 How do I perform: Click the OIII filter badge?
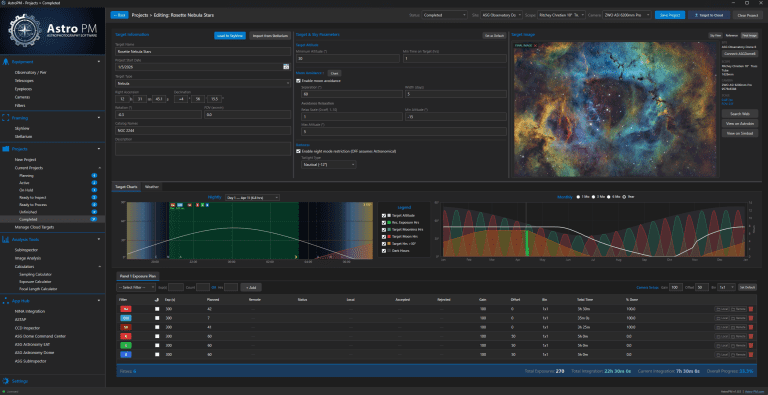click(125, 318)
